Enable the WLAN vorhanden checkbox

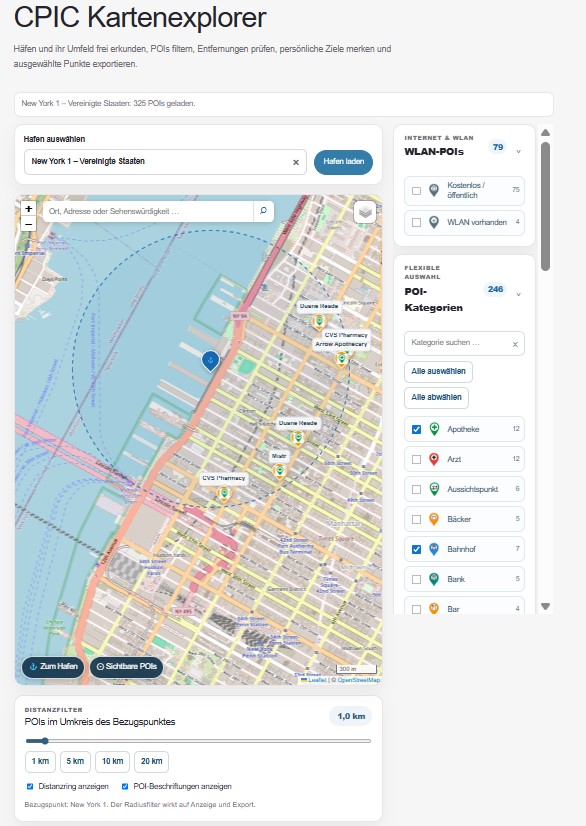416,222
